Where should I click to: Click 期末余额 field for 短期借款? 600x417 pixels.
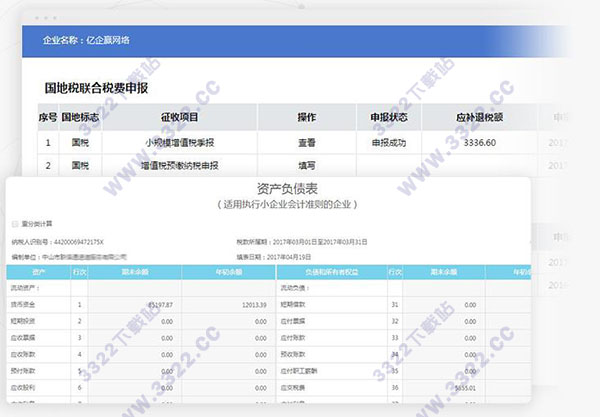pyautogui.click(x=444, y=305)
